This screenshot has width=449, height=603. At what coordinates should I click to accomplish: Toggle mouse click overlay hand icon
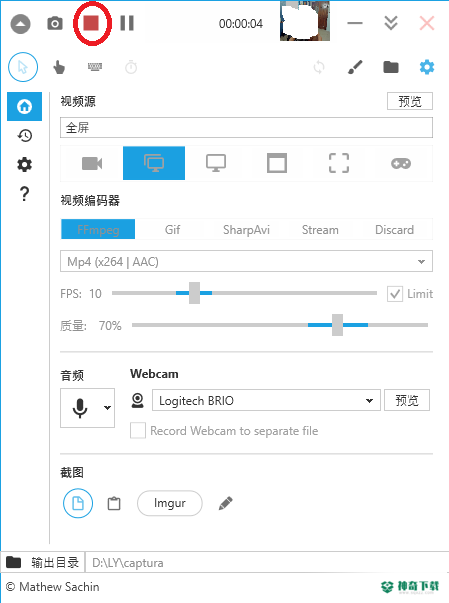point(59,67)
